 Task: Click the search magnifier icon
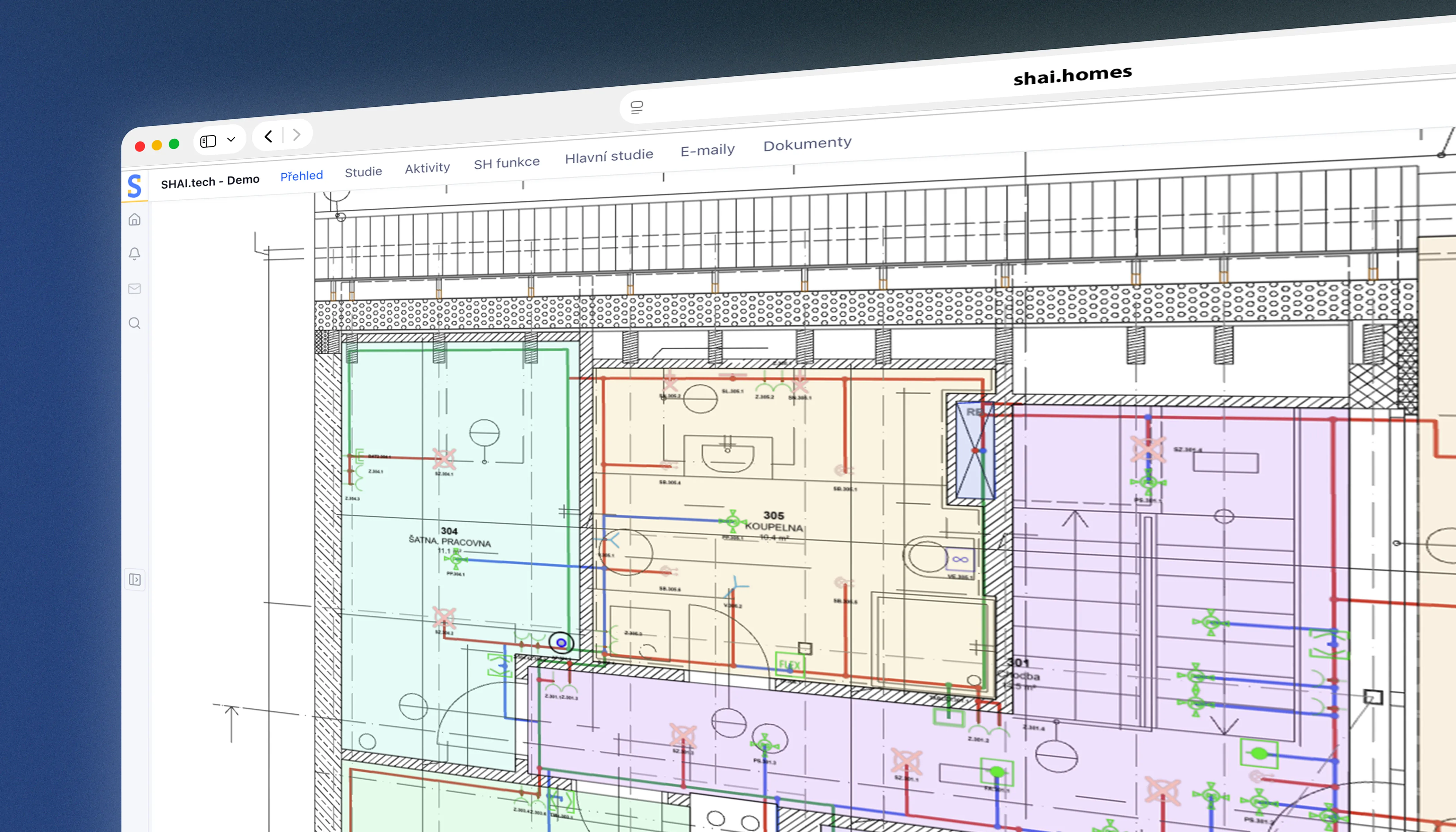click(134, 323)
